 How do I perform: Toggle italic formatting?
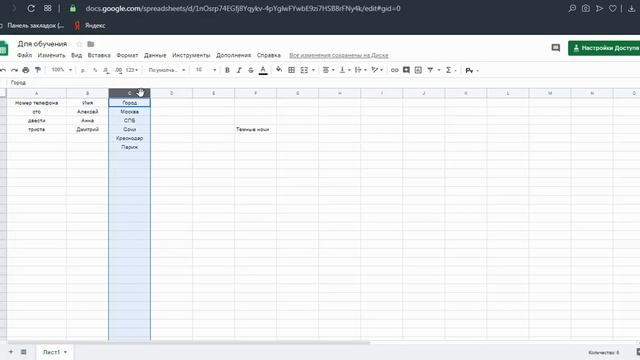[239, 70]
